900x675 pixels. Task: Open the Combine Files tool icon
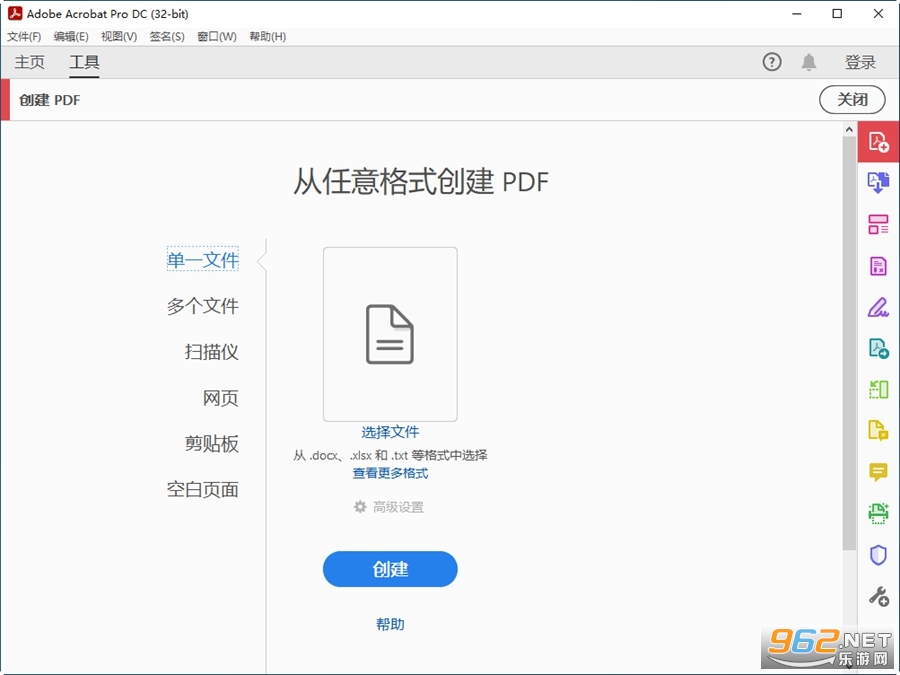pyautogui.click(x=878, y=183)
